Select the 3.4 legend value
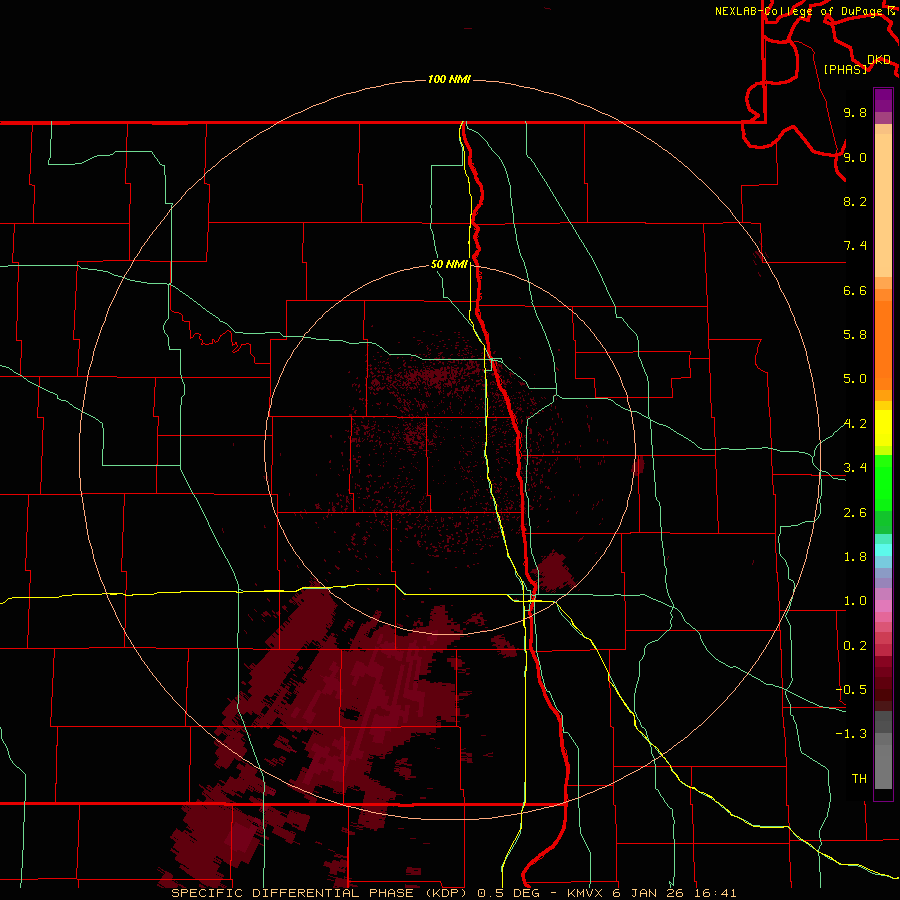 855,468
